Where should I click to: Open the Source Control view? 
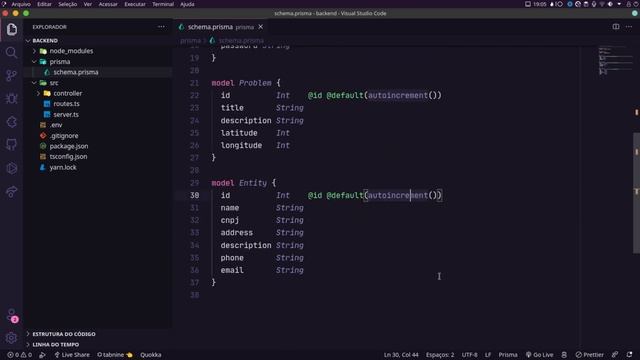point(11,76)
